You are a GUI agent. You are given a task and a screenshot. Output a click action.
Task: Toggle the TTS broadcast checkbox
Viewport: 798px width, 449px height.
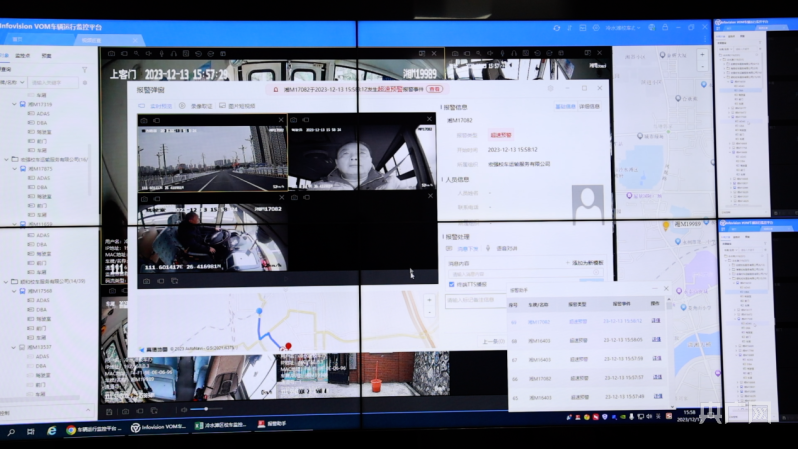tap(451, 285)
